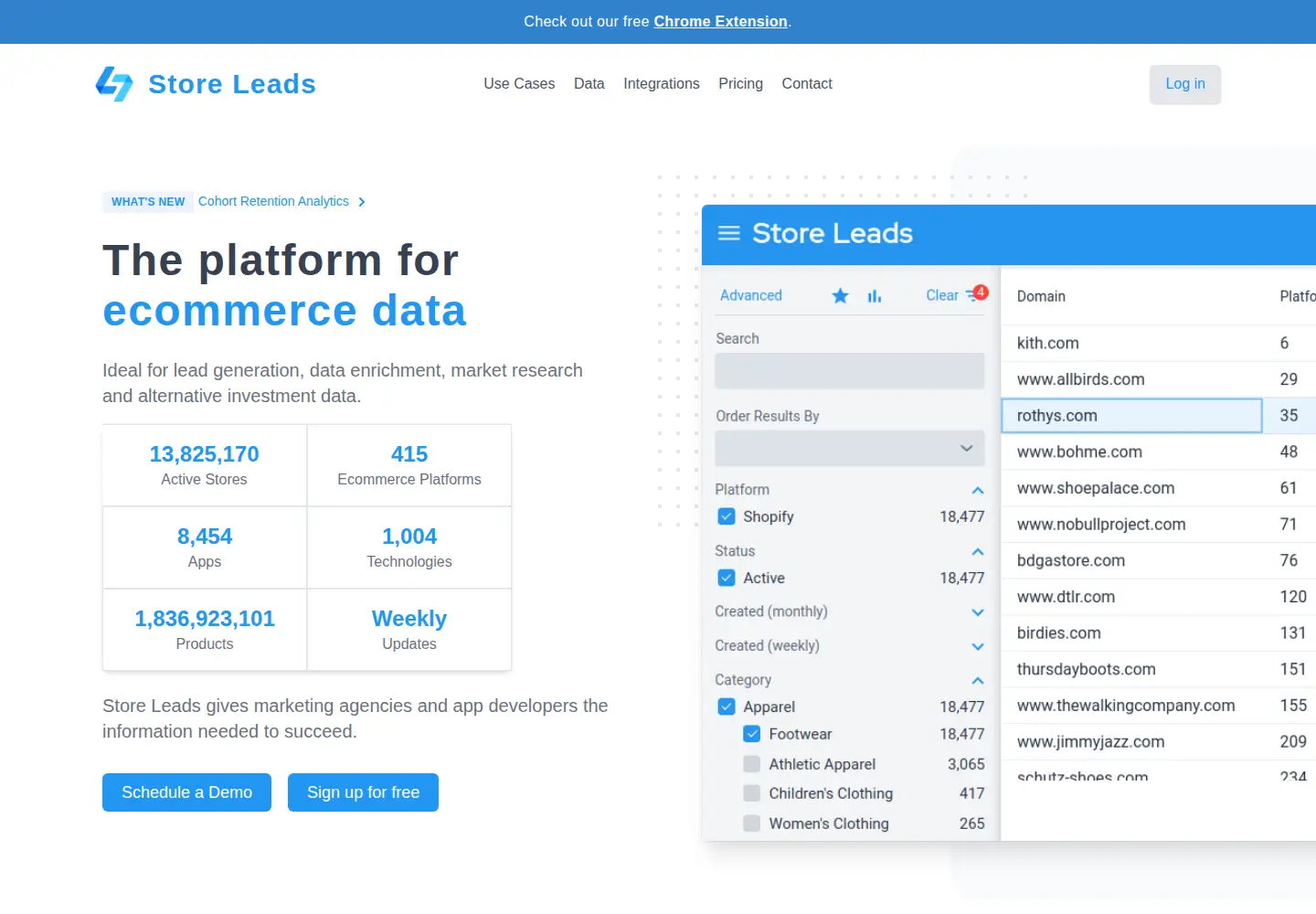Expand the Created (weekly) filter
Image resolution: width=1316 pixels, height=914 pixels.
click(x=978, y=646)
